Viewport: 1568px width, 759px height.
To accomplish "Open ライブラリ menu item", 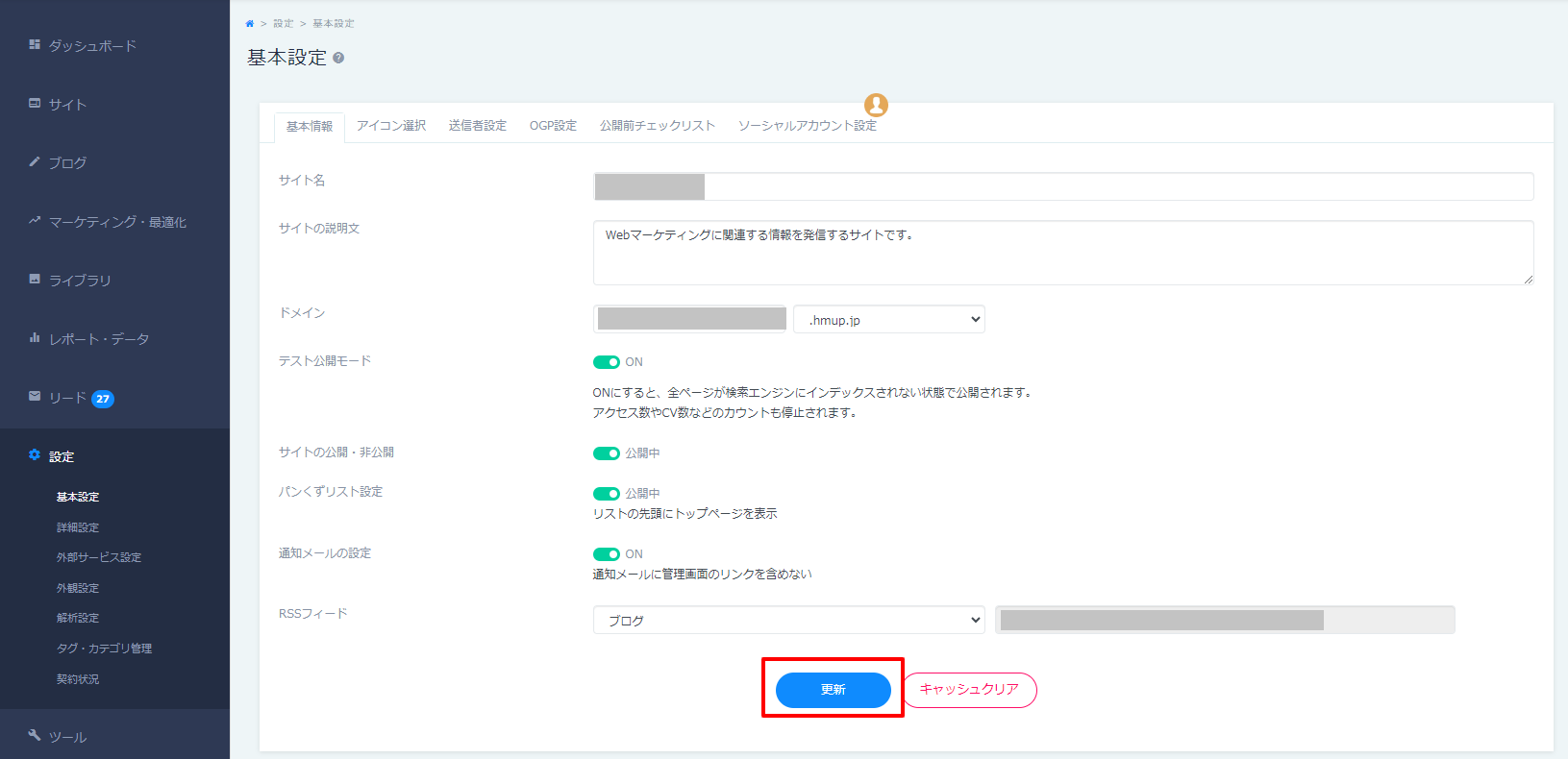I will pos(80,281).
